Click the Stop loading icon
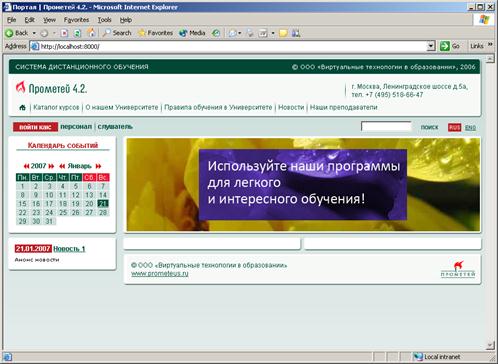Screen dimensions: 498x364 click(x=65, y=33)
